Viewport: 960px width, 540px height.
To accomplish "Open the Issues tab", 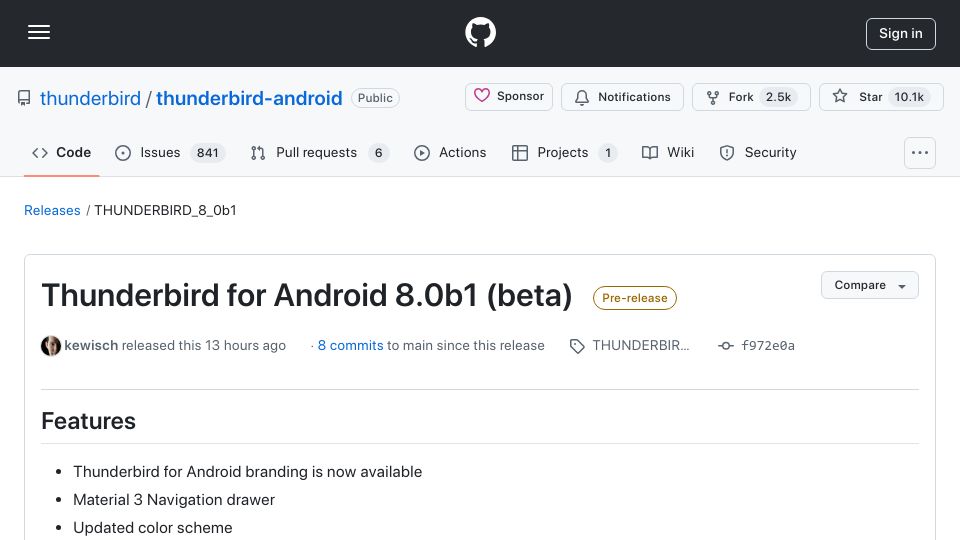I will click(x=169, y=152).
